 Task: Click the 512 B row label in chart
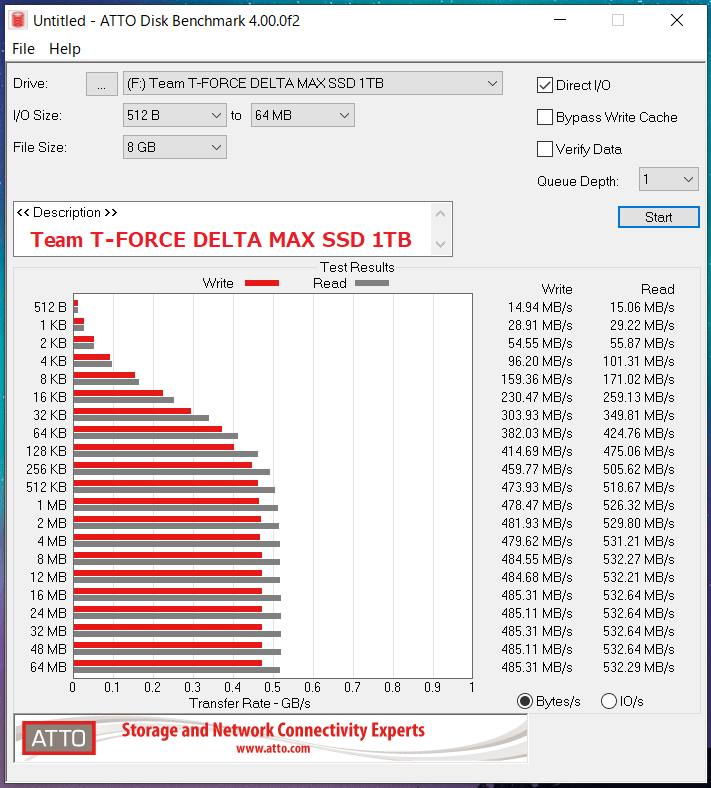click(50, 307)
